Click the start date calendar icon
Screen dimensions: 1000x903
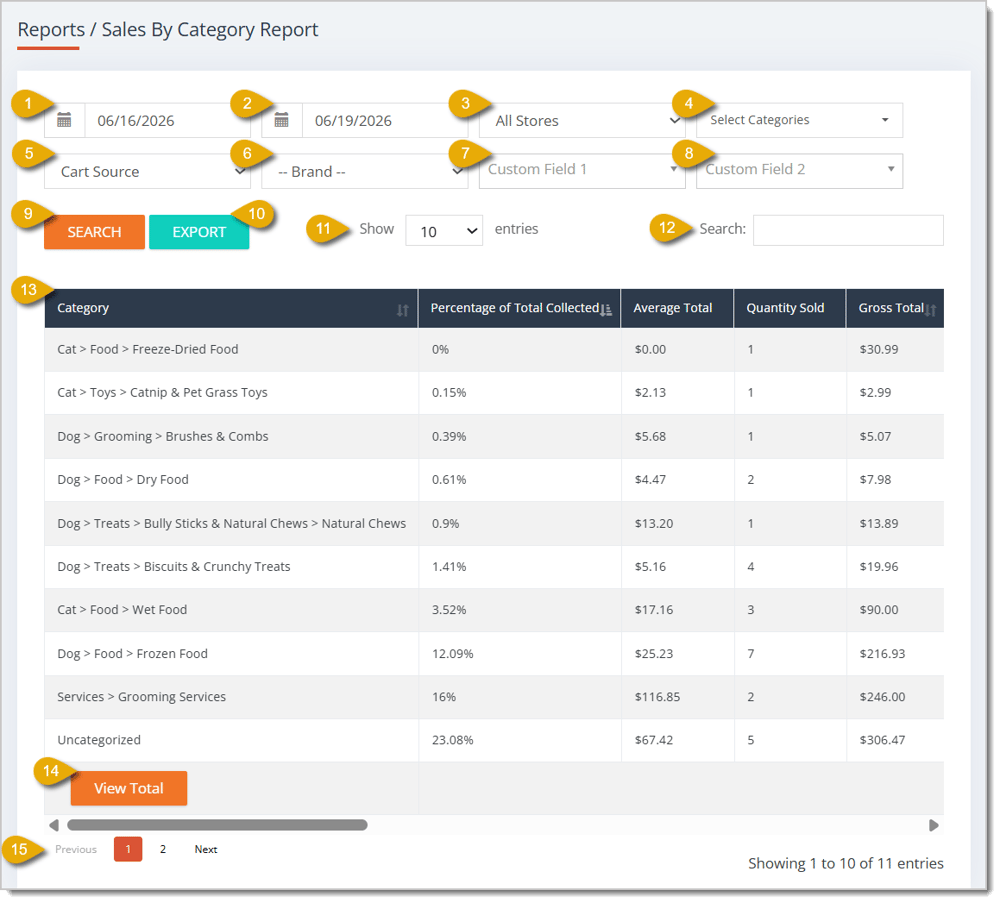point(64,120)
